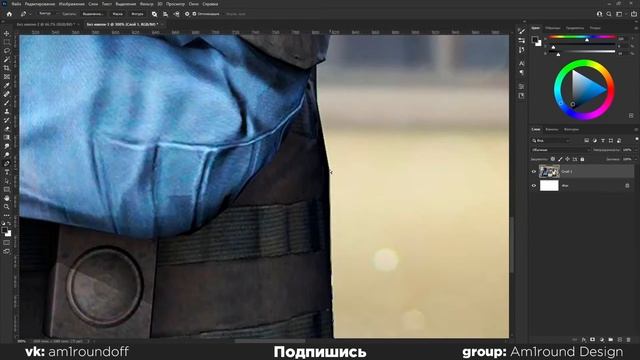The image size is (640, 360).
Task: Toggle lock image pixels brush icon
Action: (560, 159)
